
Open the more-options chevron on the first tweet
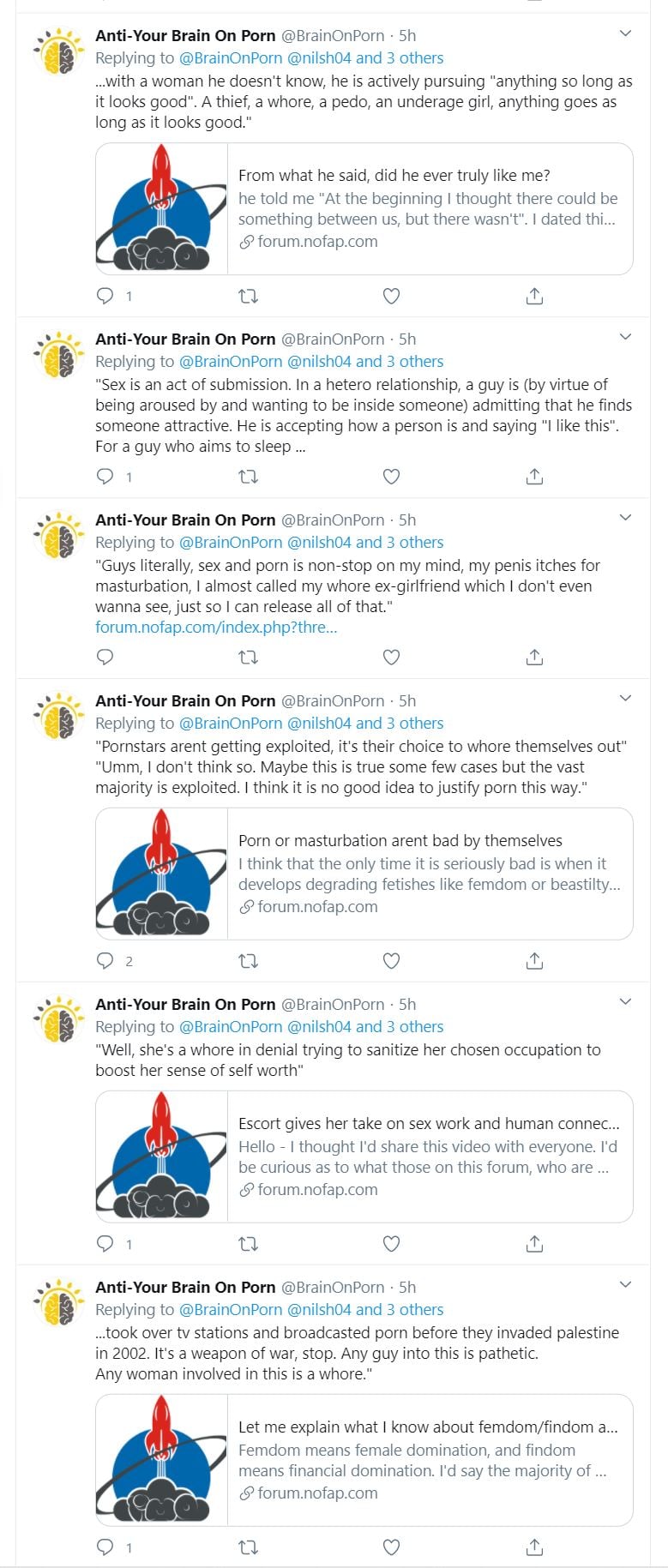coord(625,33)
